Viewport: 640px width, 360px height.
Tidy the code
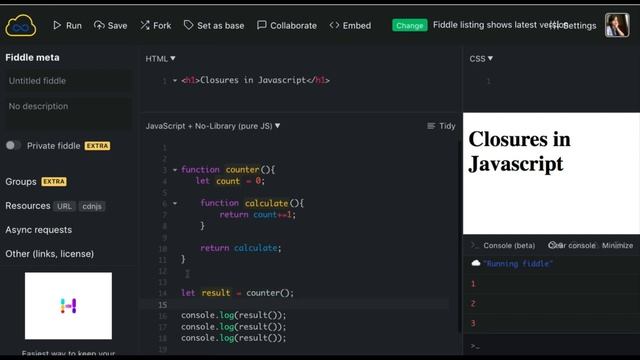(441, 126)
